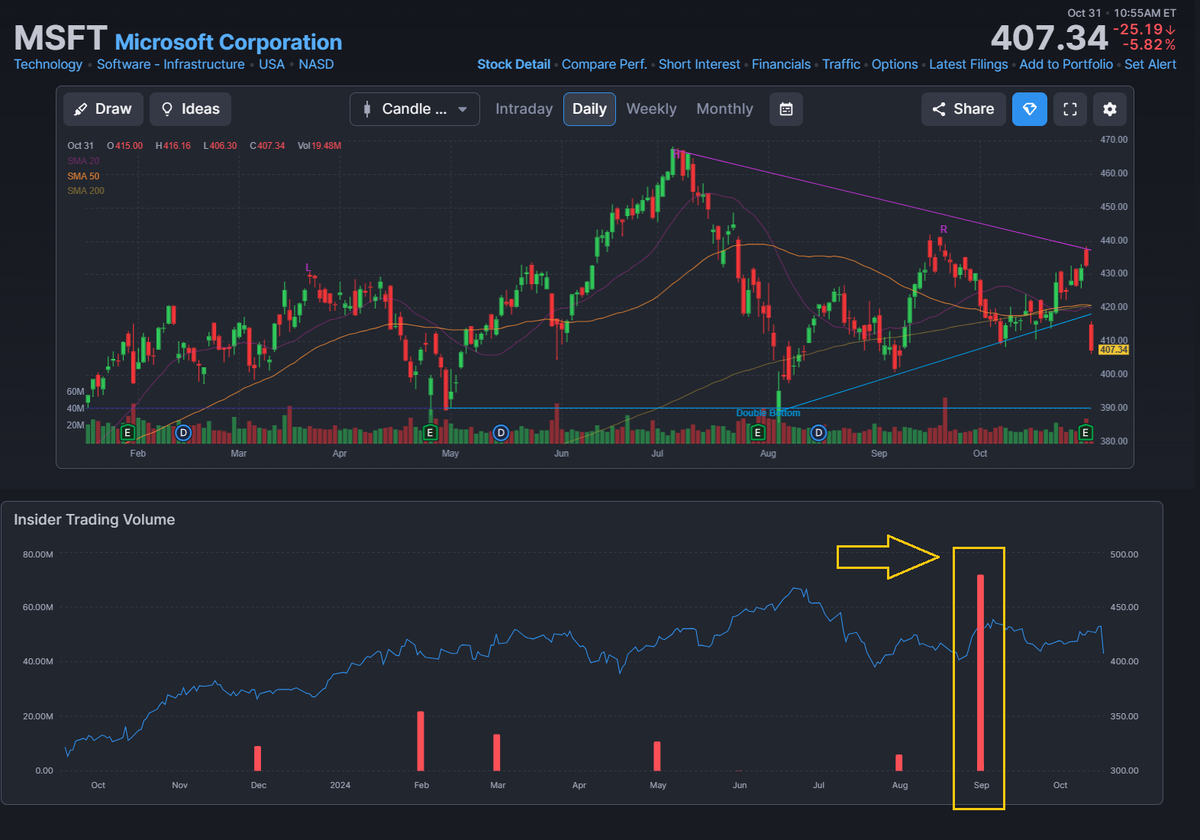
Task: Click Add to Portfolio link
Action: (1066, 64)
